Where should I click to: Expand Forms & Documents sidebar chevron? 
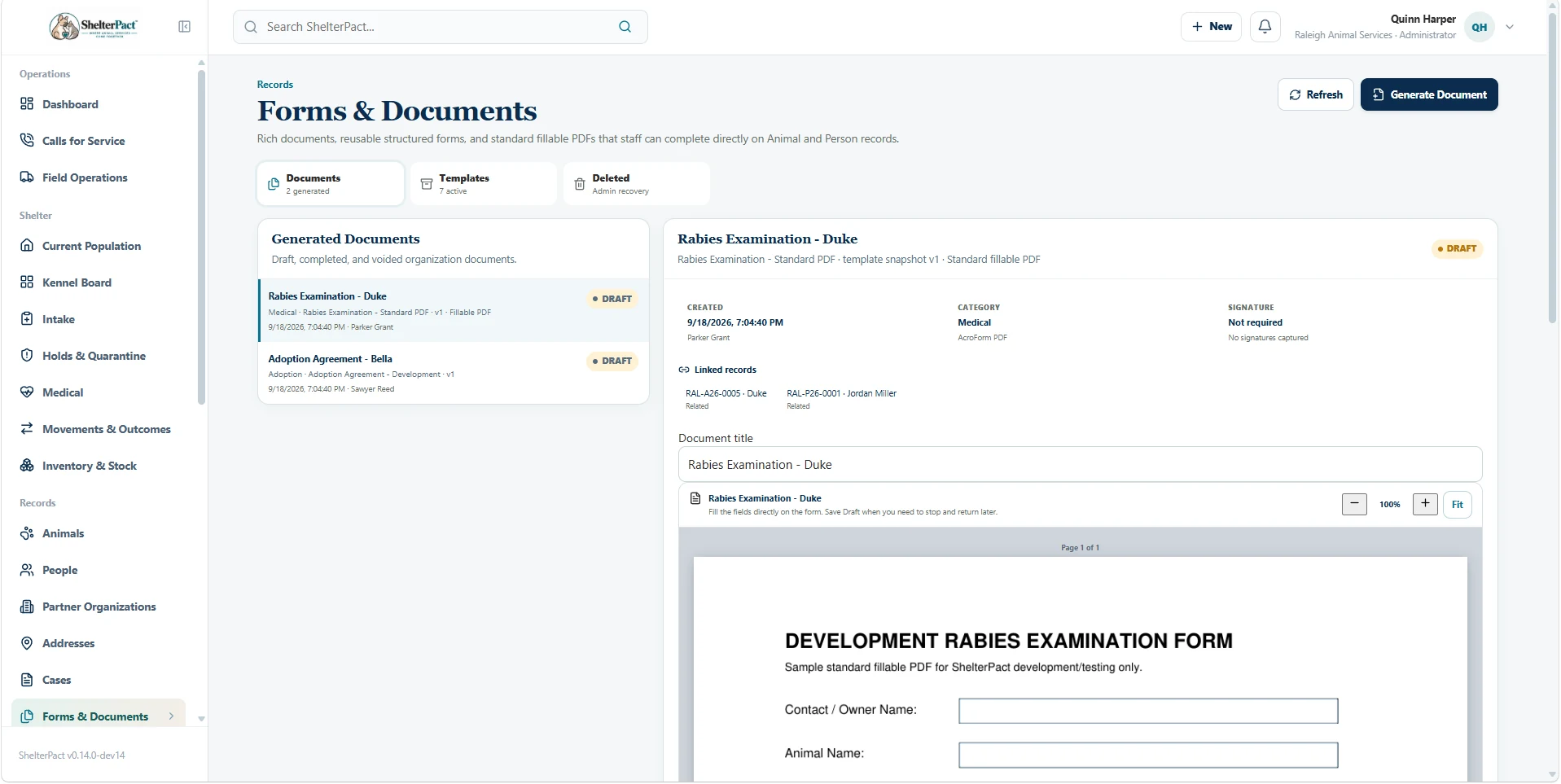point(171,716)
